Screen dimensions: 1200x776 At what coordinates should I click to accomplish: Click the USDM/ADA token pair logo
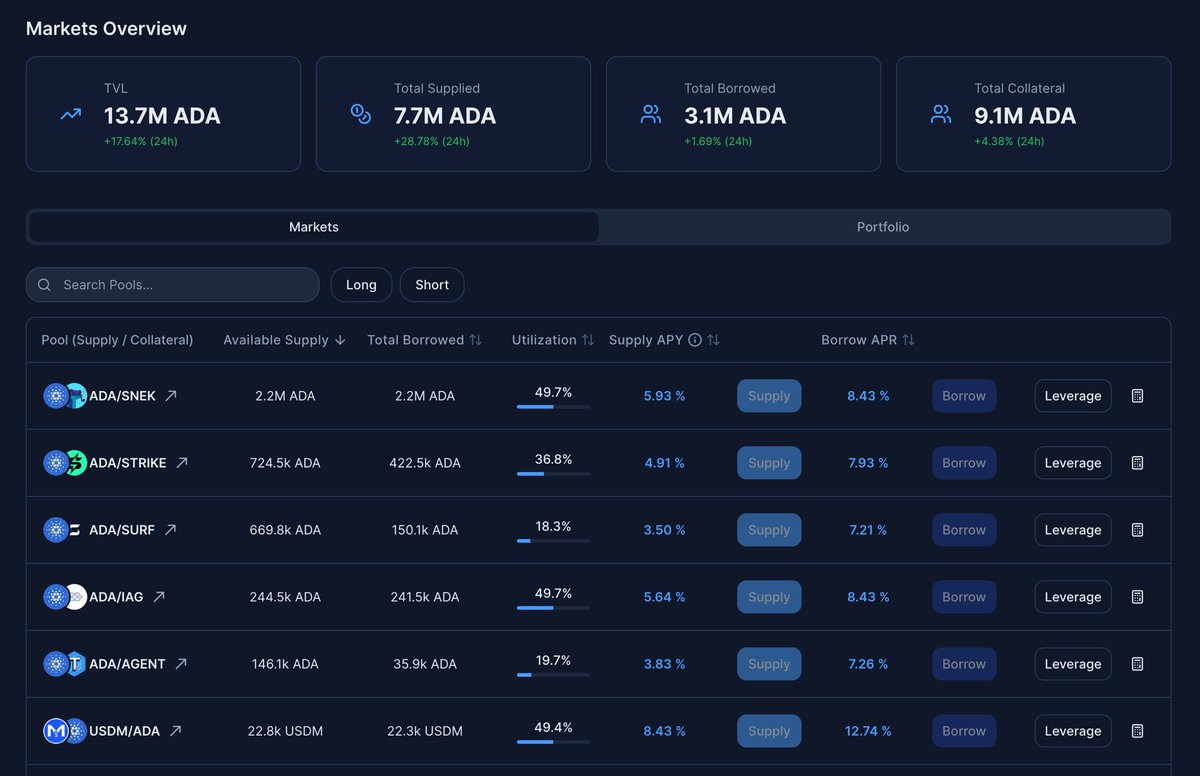[x=65, y=731]
